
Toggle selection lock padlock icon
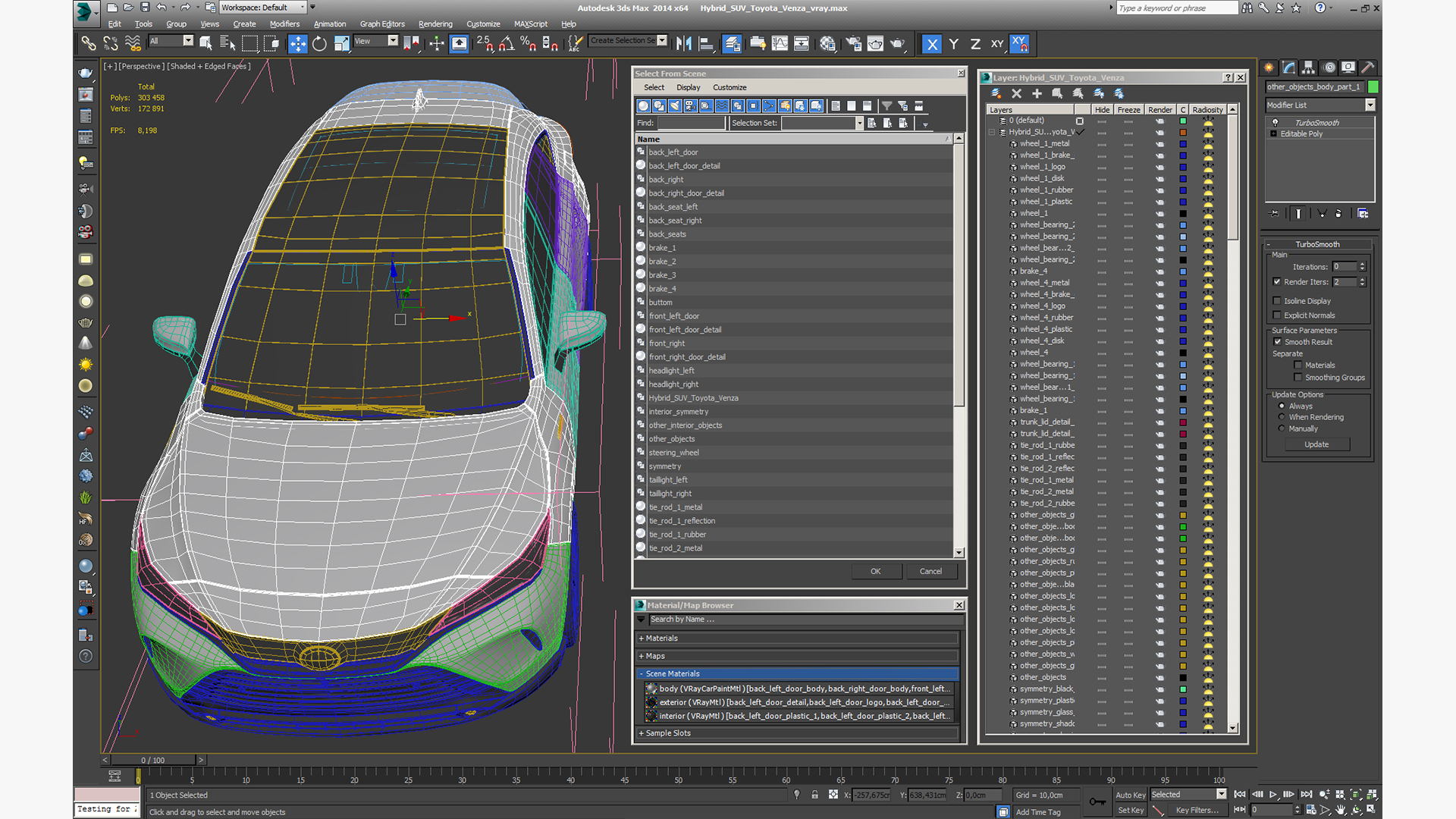pos(814,795)
